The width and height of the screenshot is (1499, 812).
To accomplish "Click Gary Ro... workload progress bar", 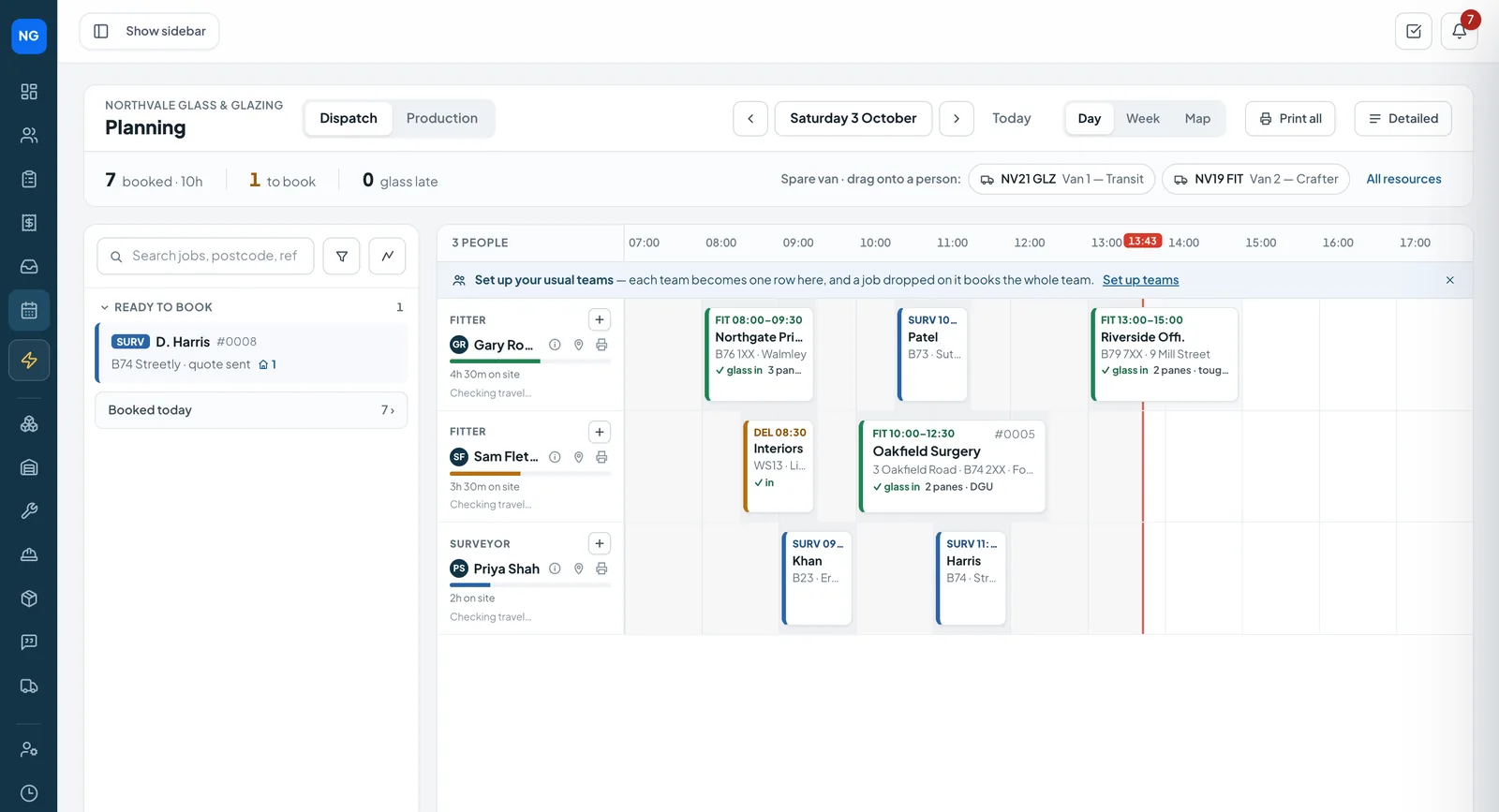I will [x=530, y=361].
